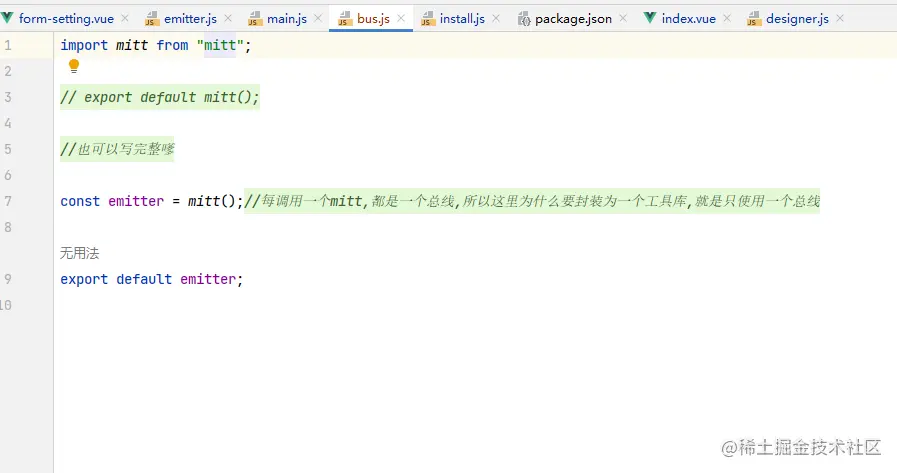Viewport: 897px width, 473px height.
Task: Close the emitter.js tab
Action: click(x=228, y=18)
